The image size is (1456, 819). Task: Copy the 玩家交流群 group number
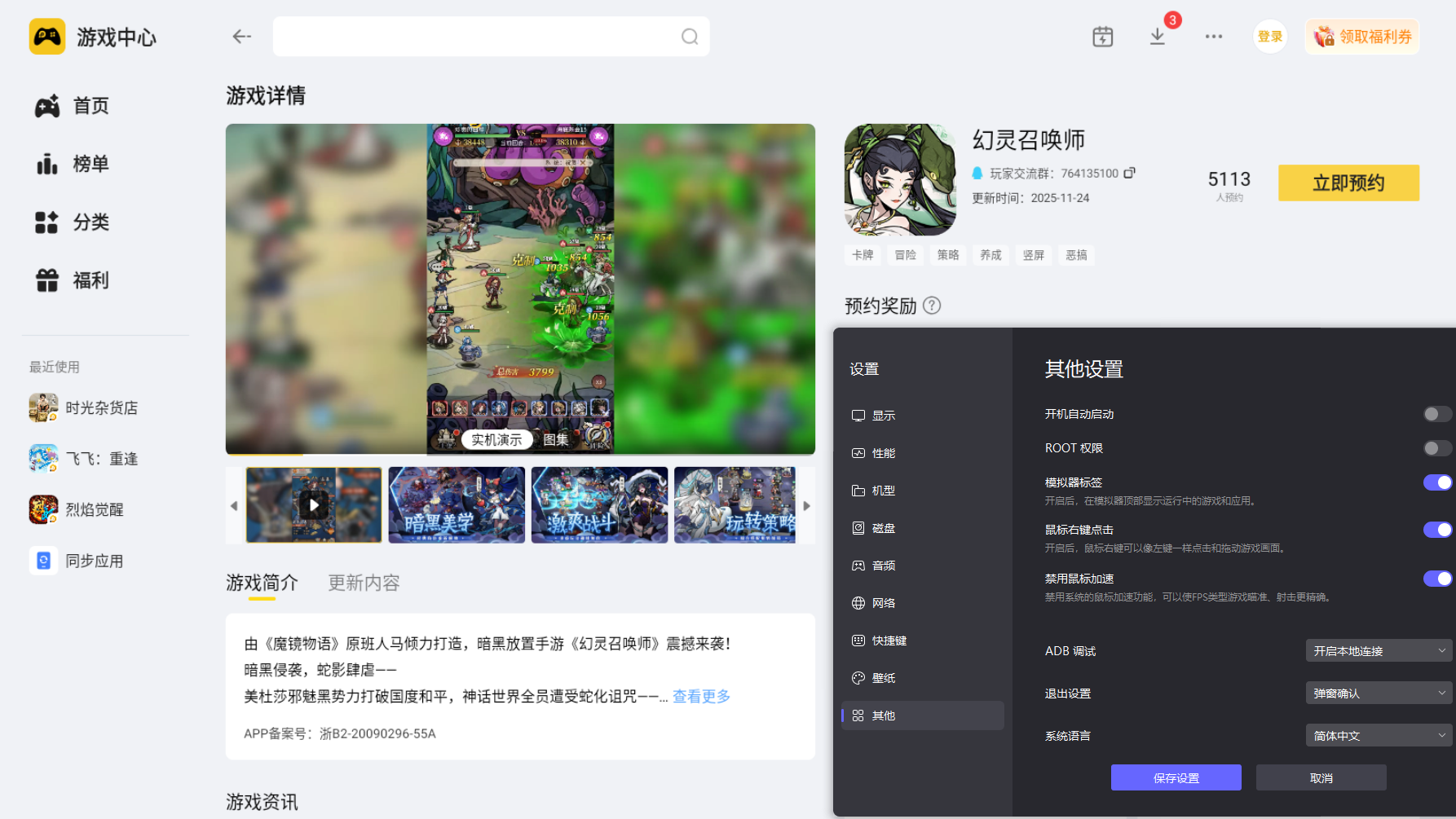pos(1130,173)
